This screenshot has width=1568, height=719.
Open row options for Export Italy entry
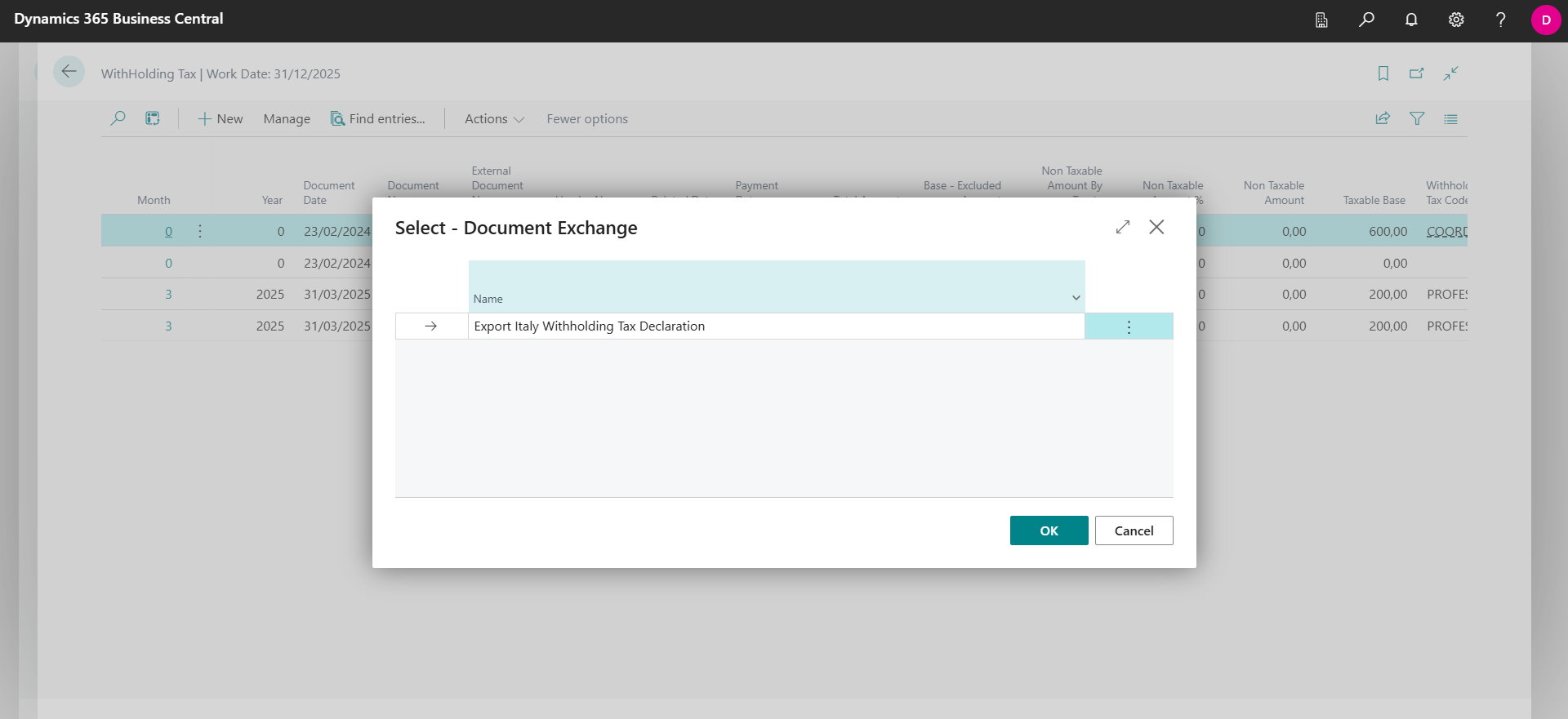point(1129,326)
